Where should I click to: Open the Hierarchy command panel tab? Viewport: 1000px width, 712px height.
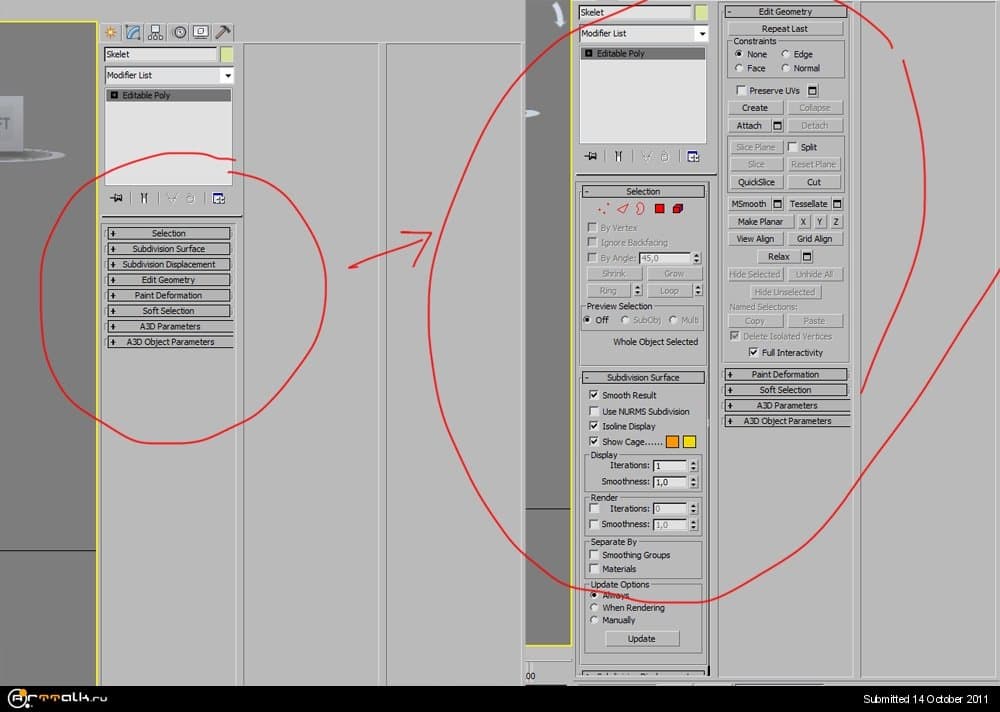[x=156, y=32]
